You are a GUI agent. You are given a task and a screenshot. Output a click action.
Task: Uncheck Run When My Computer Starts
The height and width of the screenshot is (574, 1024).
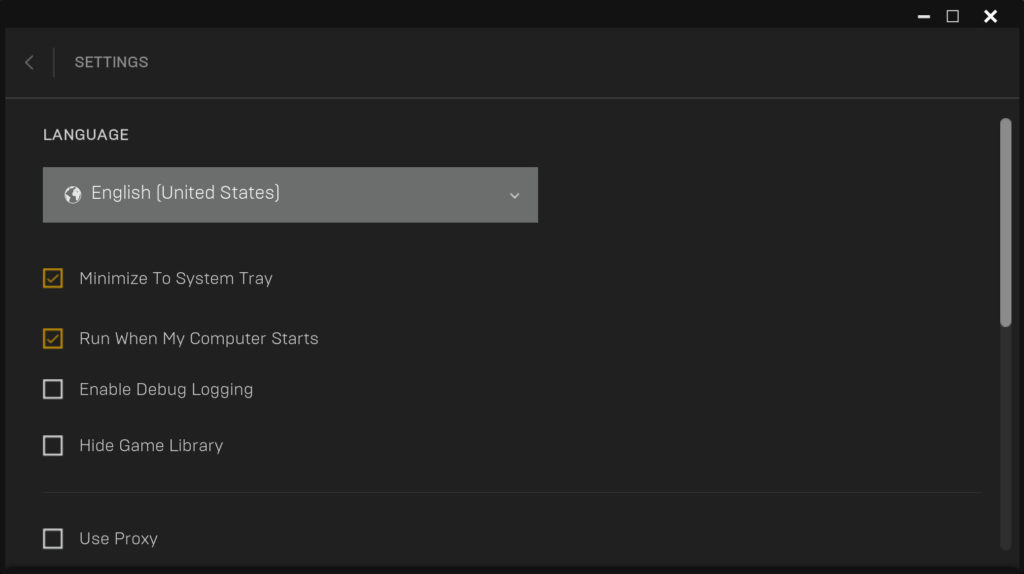point(53,338)
